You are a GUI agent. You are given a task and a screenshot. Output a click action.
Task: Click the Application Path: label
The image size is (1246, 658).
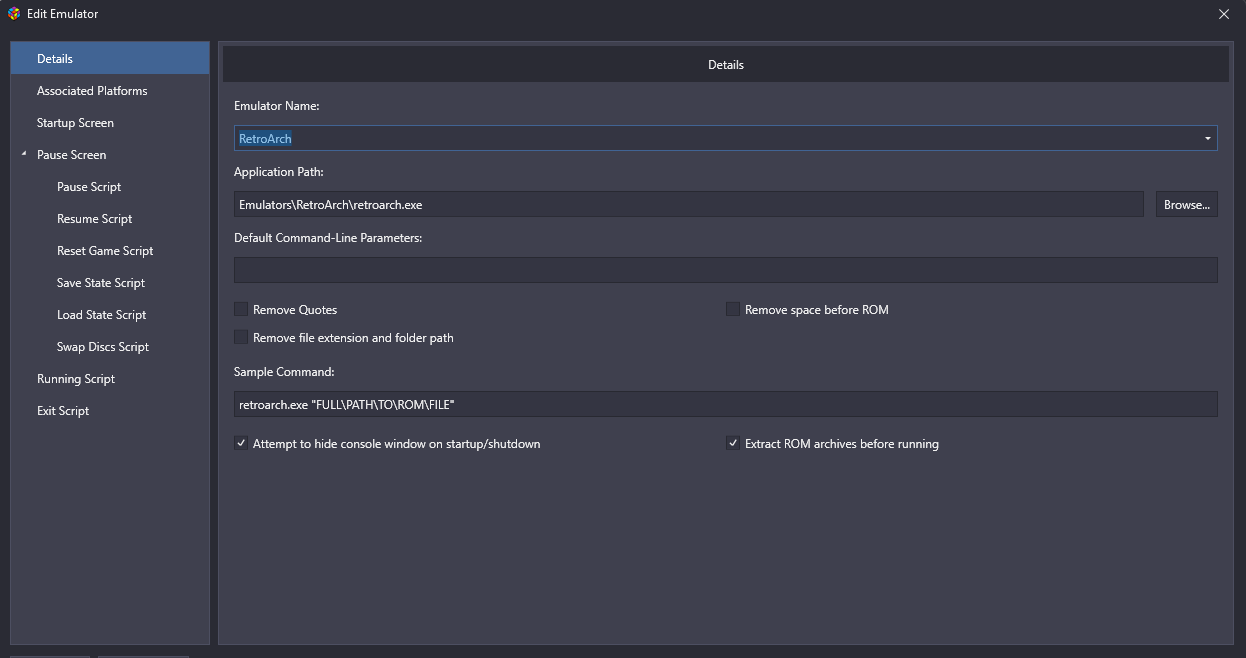[x=279, y=172]
